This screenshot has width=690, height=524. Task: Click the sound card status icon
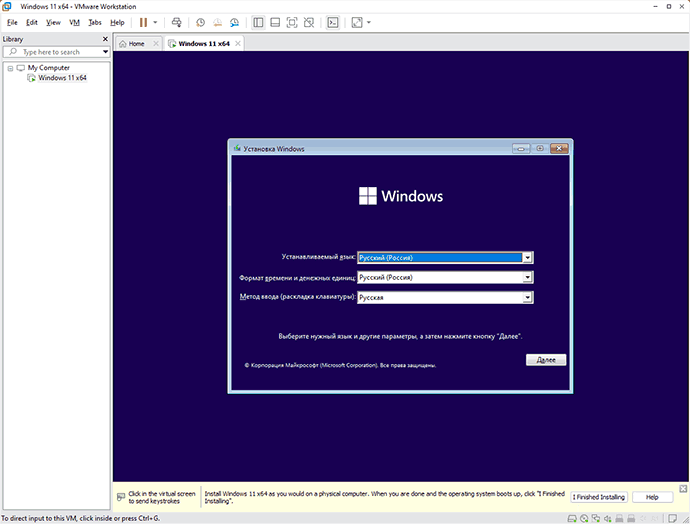coord(607,519)
